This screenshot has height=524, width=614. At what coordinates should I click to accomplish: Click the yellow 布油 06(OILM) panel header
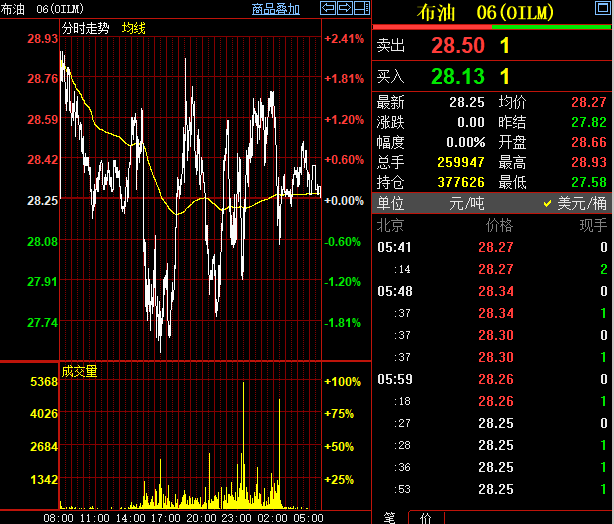[485, 13]
